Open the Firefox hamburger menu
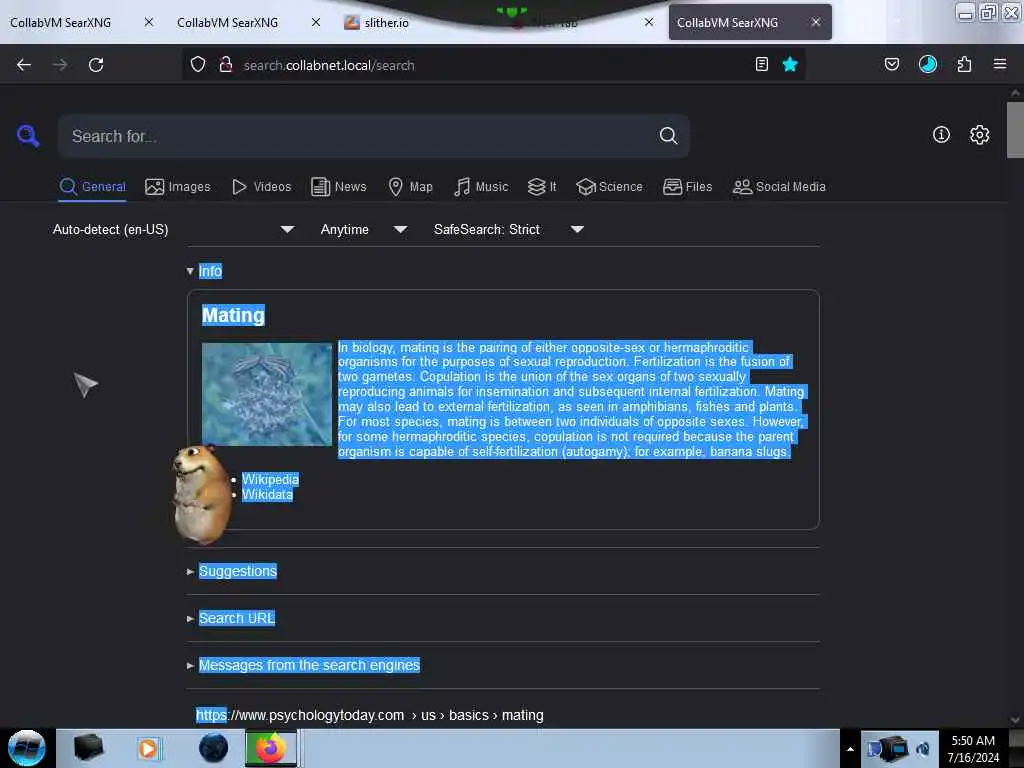The width and height of the screenshot is (1024, 768). [x=1000, y=64]
